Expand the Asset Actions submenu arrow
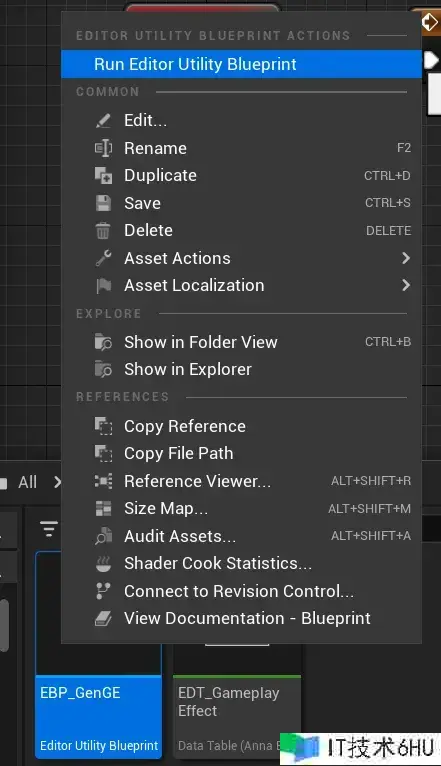441x766 pixels. (x=405, y=258)
